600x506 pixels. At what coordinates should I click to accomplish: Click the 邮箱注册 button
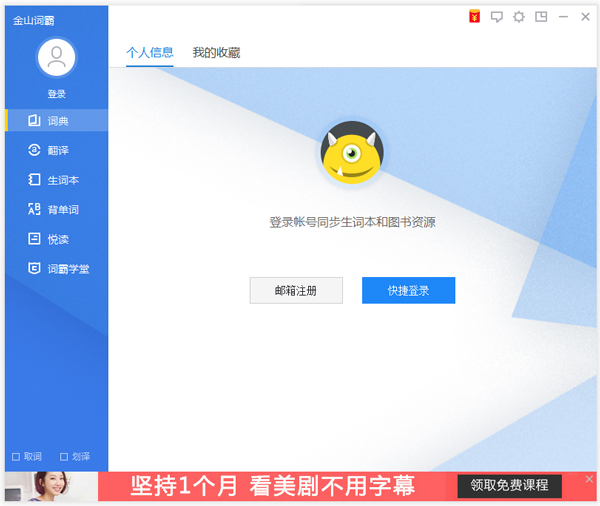(296, 291)
